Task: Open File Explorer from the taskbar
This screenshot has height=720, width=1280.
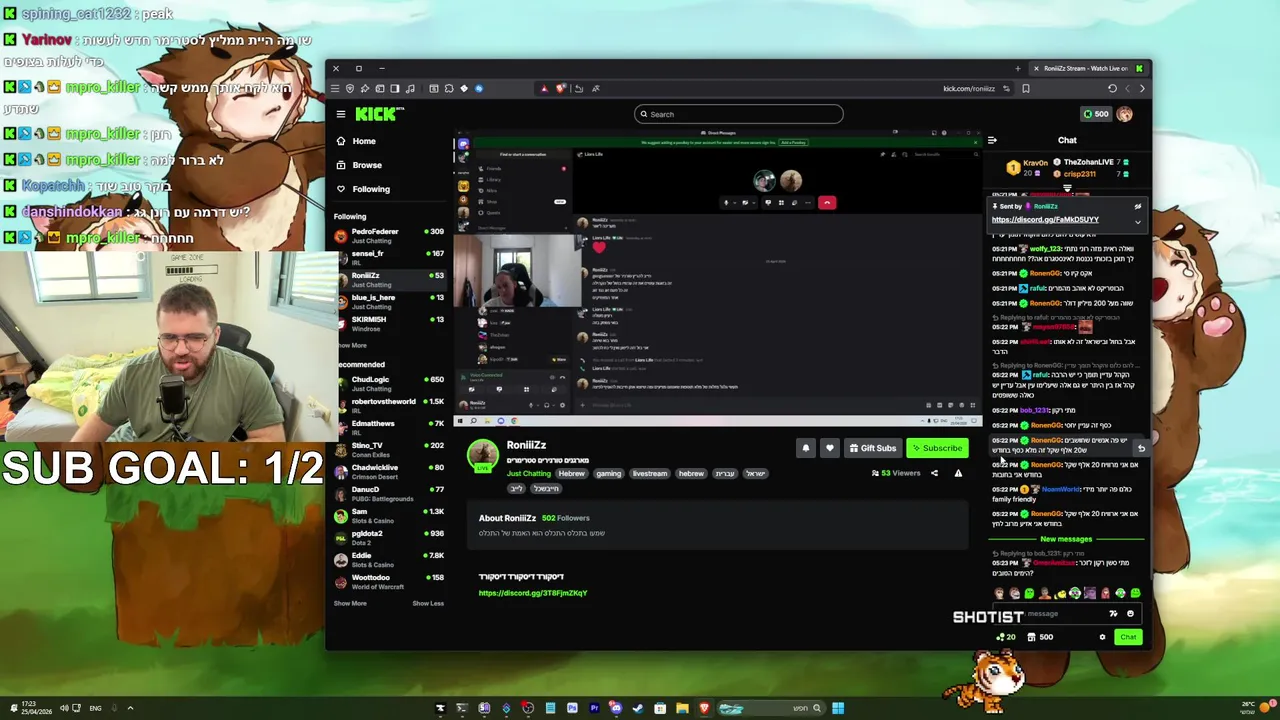Action: click(682, 708)
